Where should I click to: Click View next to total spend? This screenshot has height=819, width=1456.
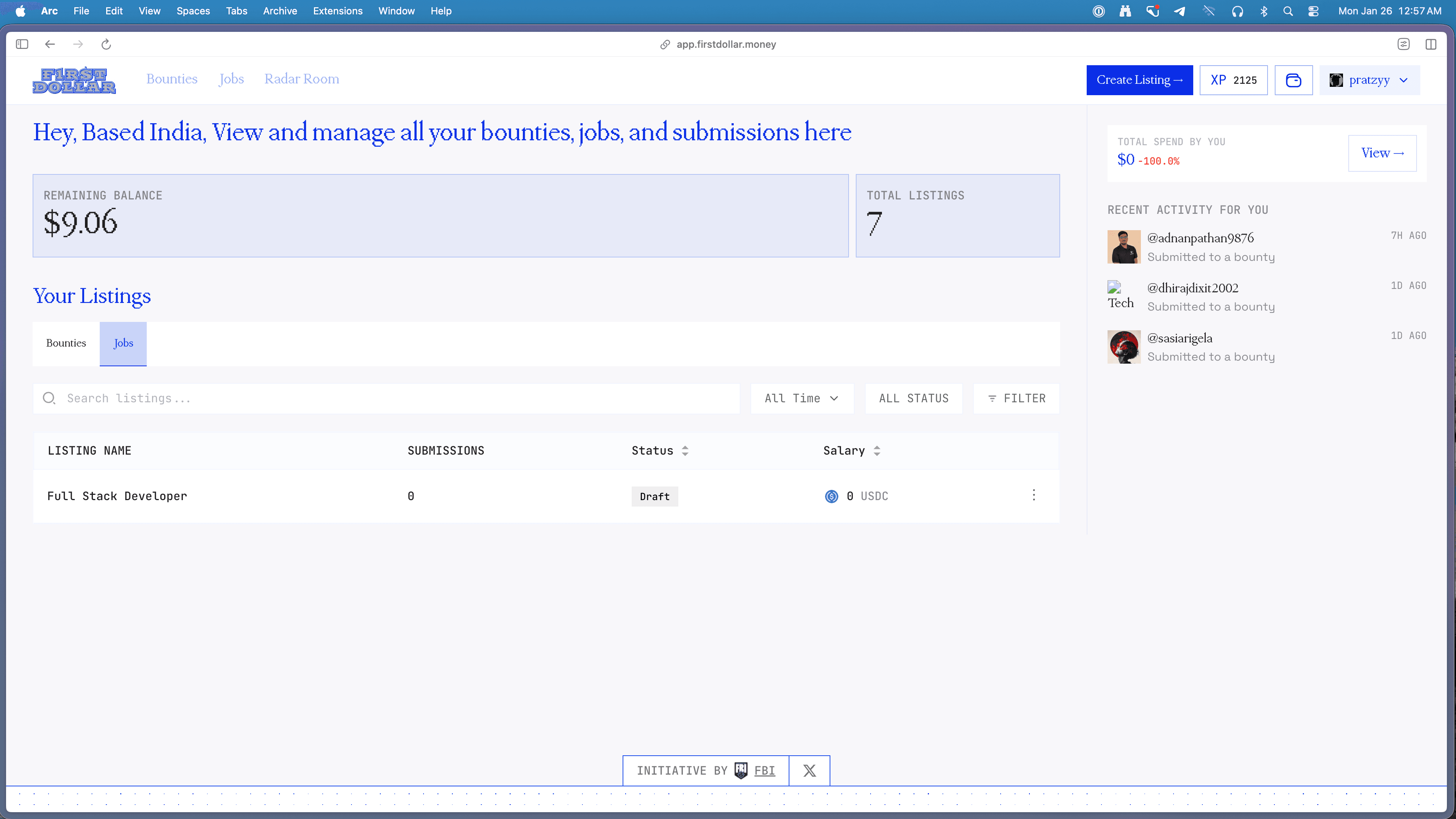pyautogui.click(x=1382, y=153)
